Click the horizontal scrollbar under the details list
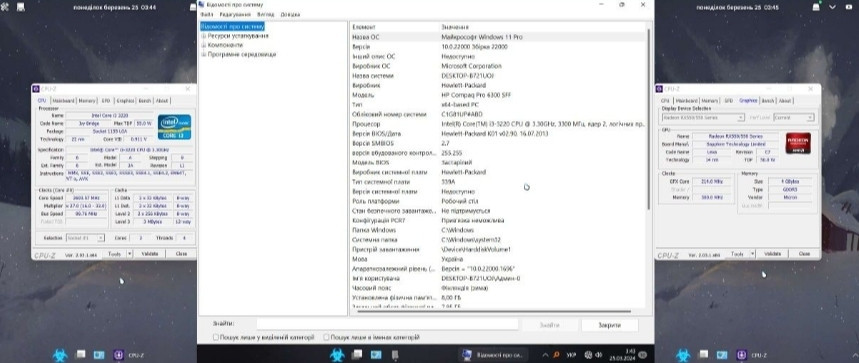Viewport: 859px width, 363px height. [494, 312]
